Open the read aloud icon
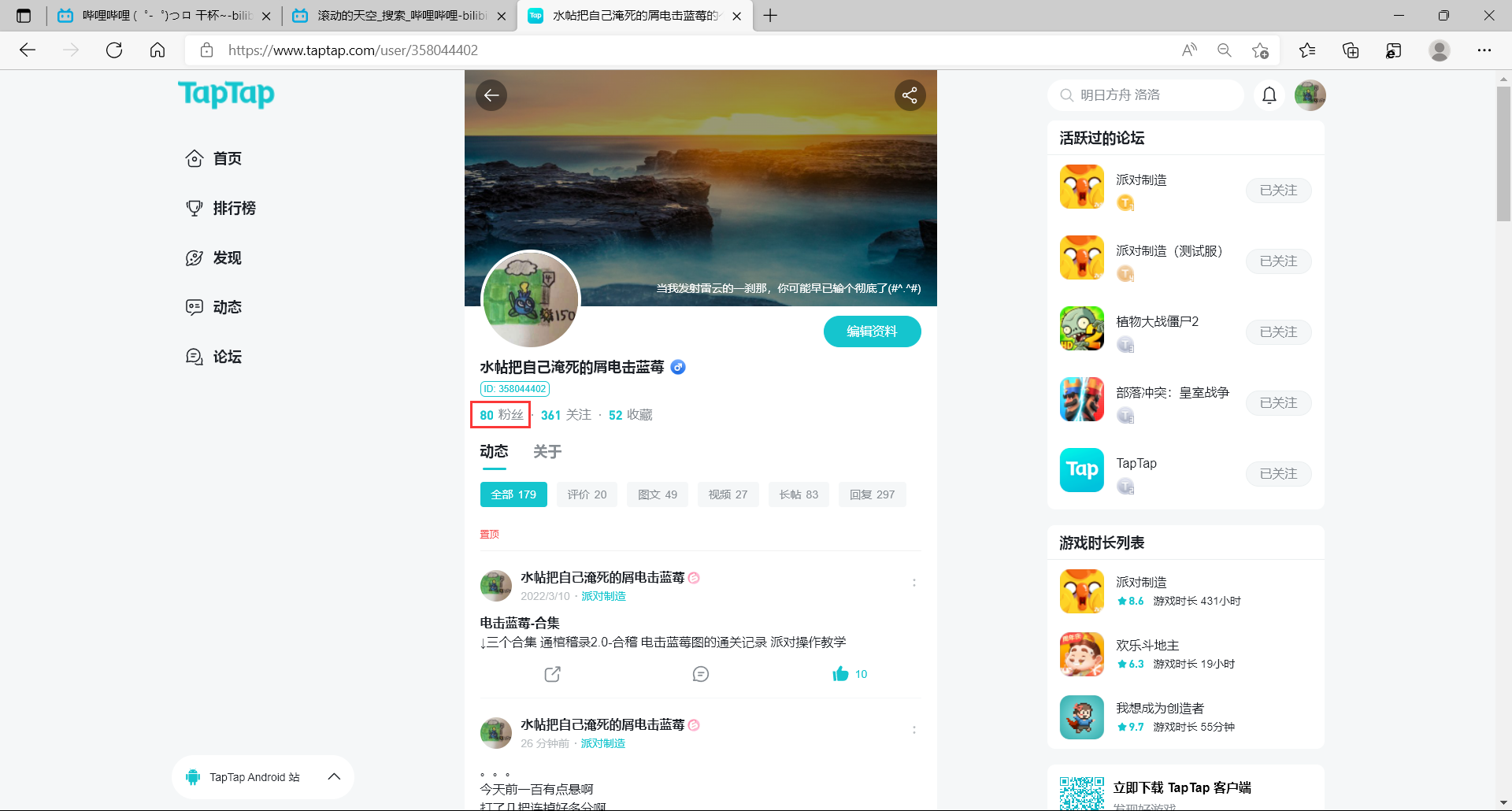 (x=1189, y=50)
